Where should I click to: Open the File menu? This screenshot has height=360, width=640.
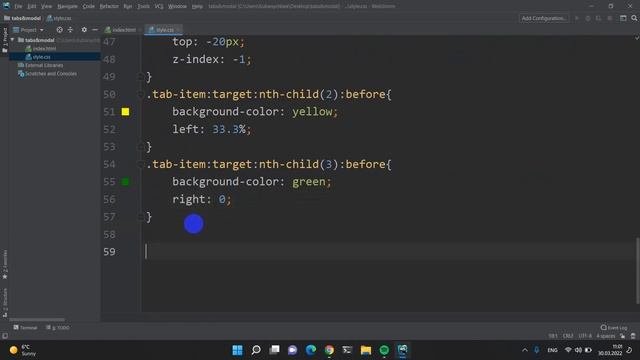click(x=18, y=6)
